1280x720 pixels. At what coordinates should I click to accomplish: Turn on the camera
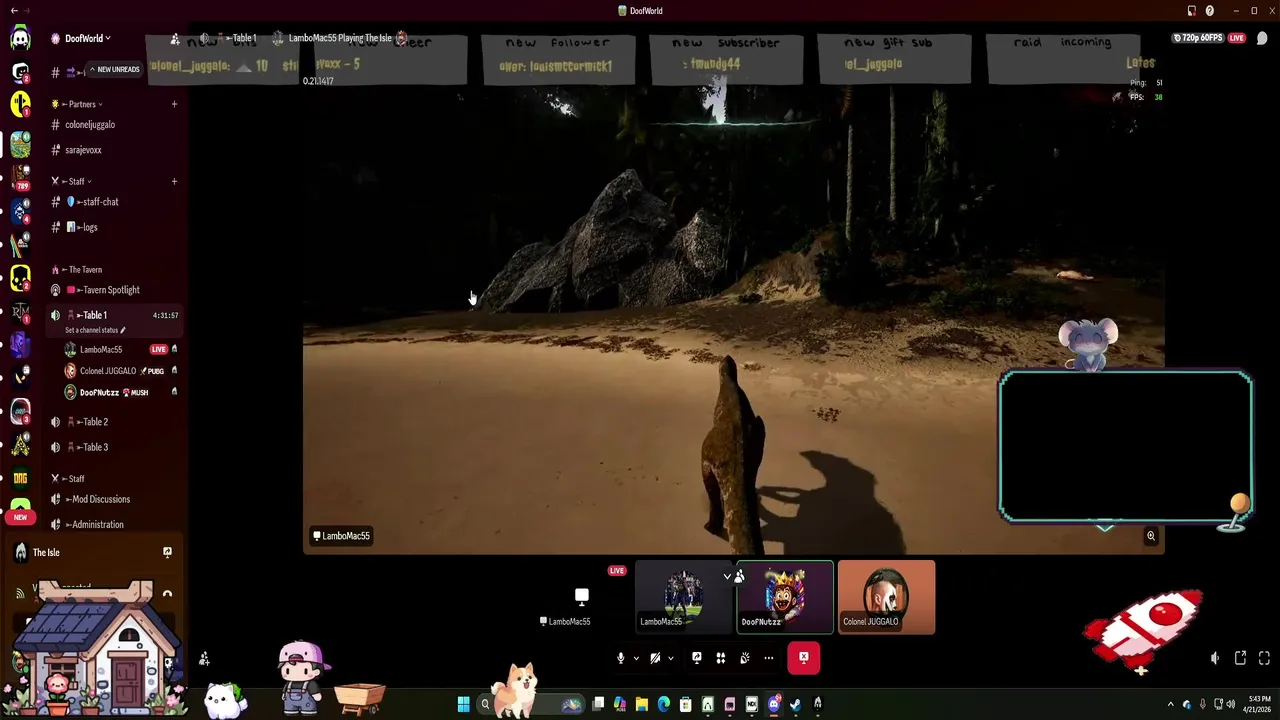655,658
